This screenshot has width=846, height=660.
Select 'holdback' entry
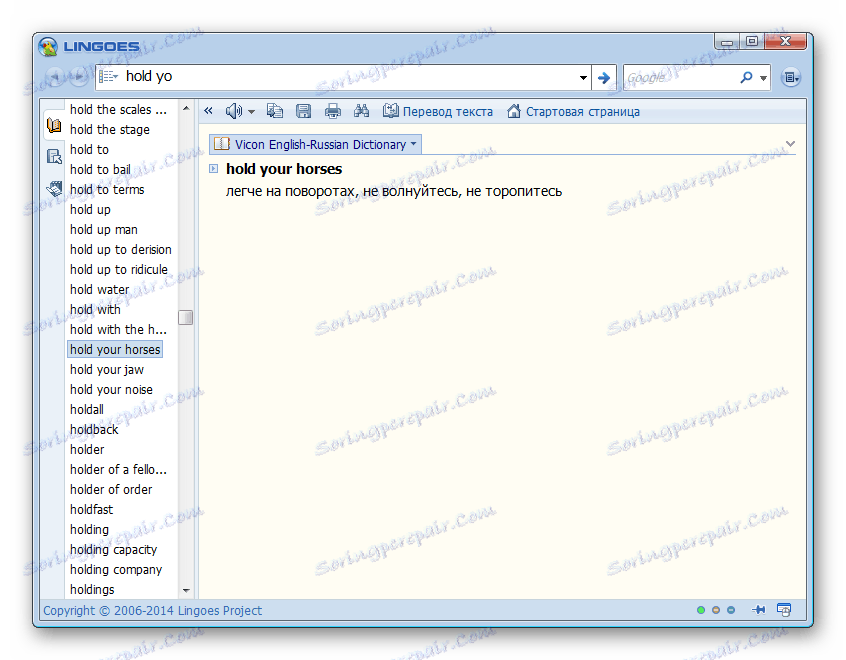coord(94,430)
